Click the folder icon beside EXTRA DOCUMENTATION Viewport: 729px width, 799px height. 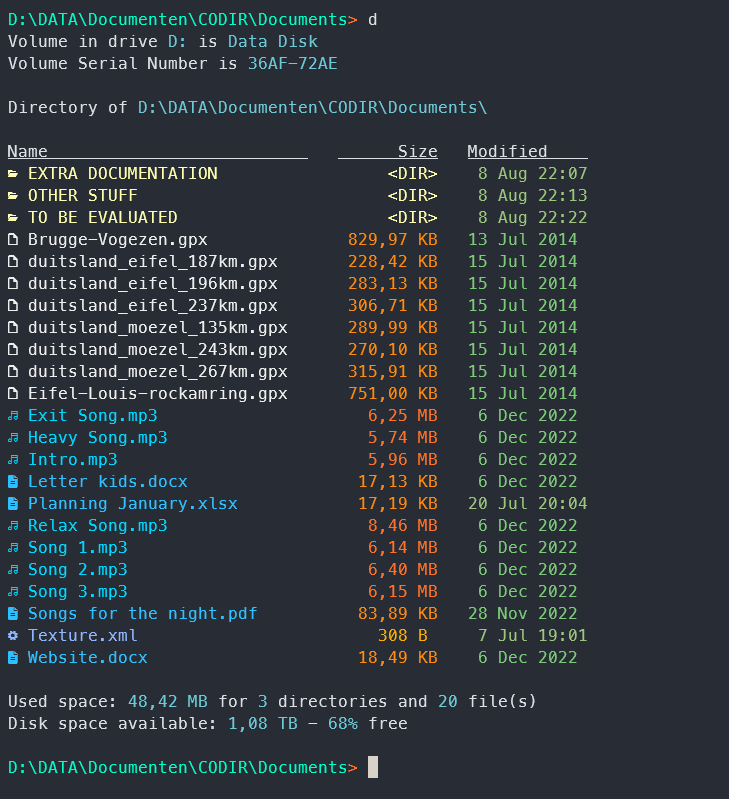(13, 174)
